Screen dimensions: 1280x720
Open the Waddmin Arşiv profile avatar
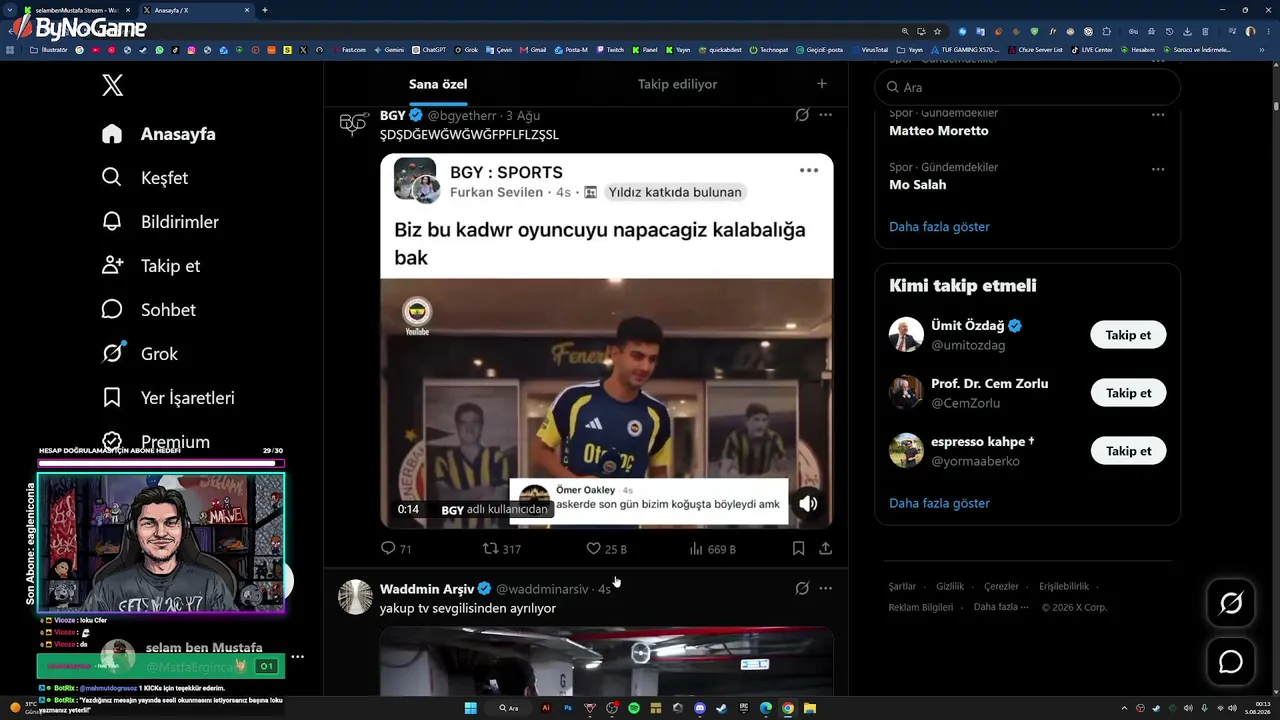(355, 597)
